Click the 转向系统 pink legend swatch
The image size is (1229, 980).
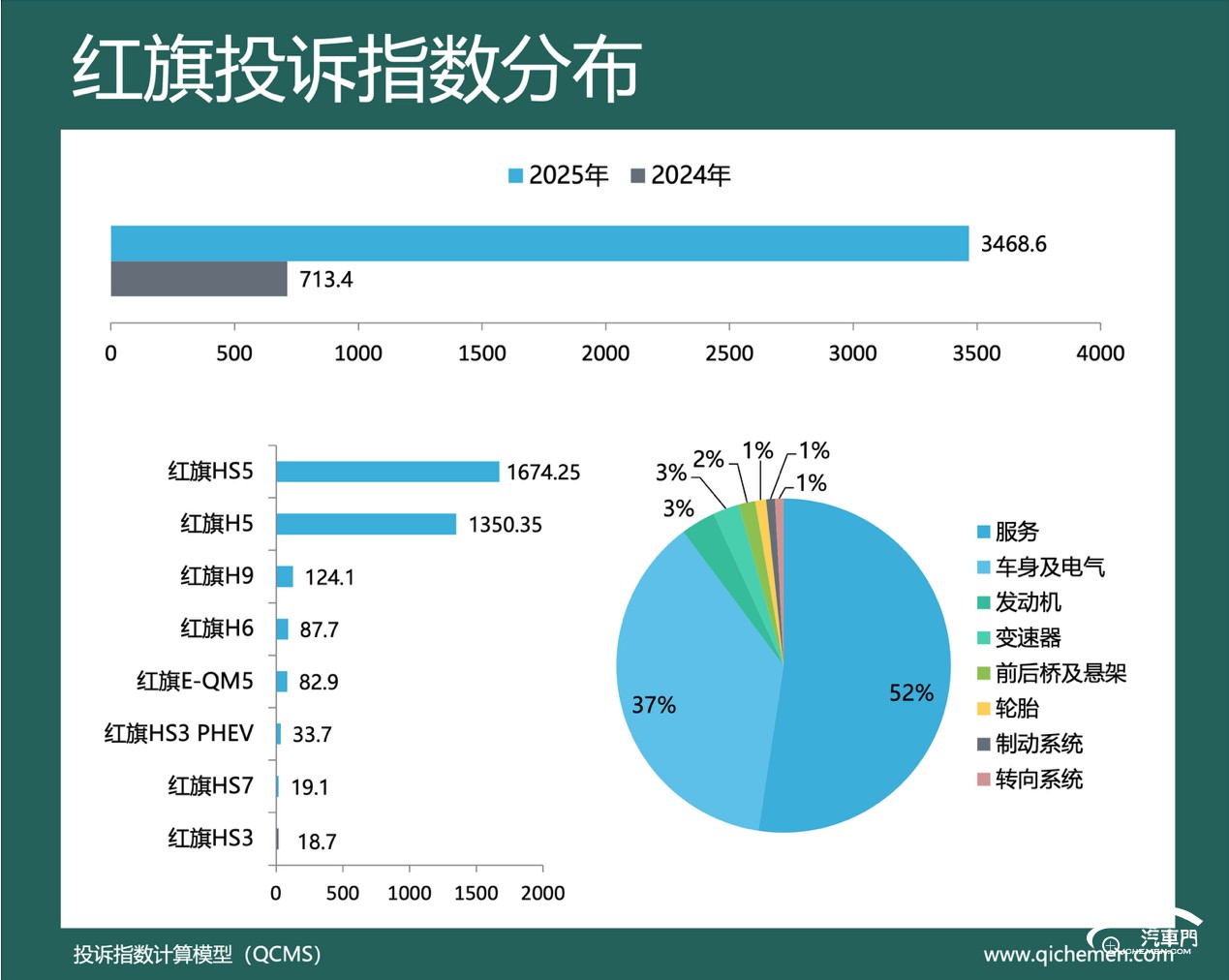point(983,780)
